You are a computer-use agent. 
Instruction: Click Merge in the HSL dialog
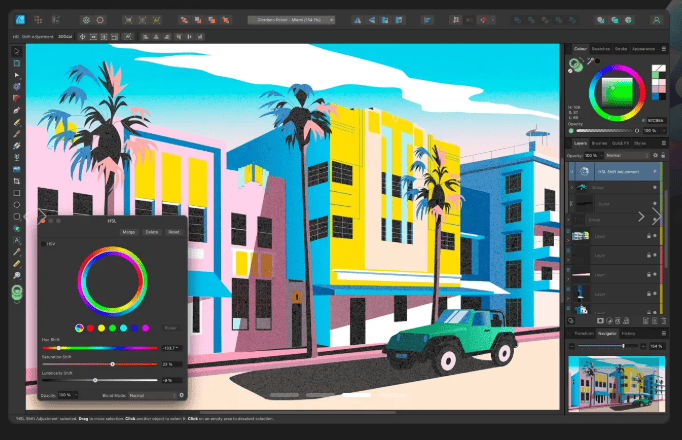129,232
